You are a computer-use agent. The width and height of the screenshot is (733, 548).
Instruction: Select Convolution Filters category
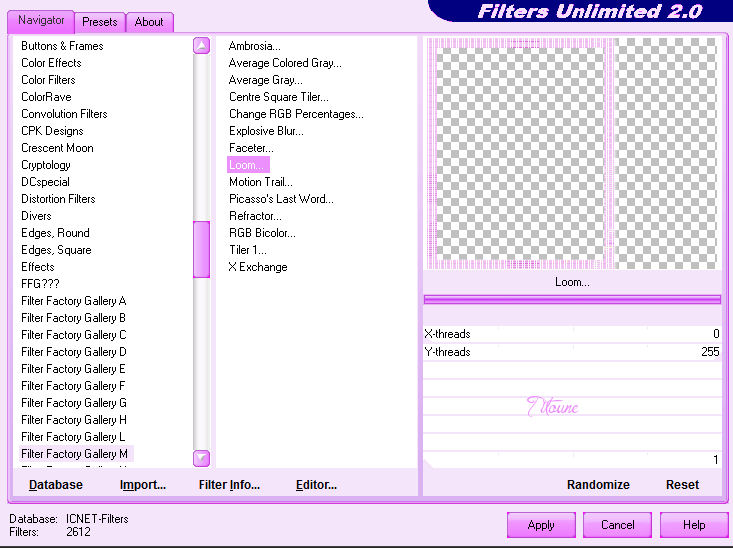[64, 114]
